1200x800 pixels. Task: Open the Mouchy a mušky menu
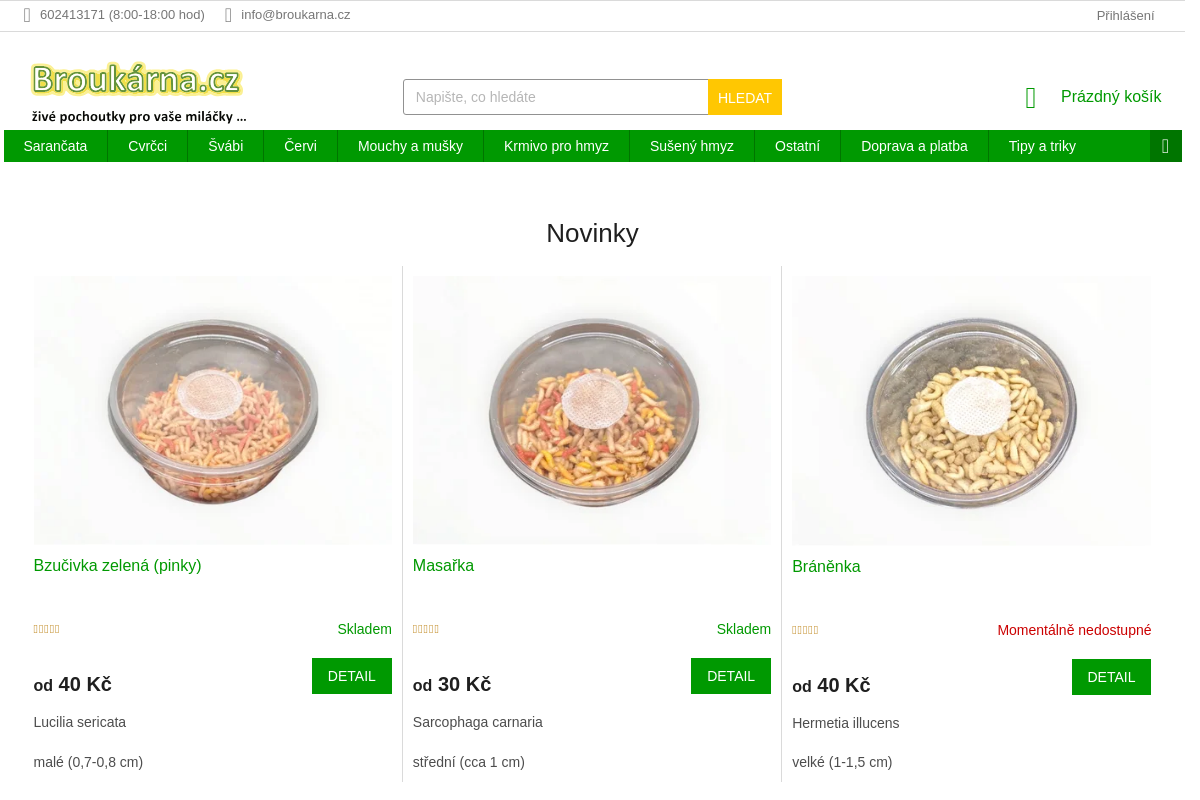click(x=410, y=146)
